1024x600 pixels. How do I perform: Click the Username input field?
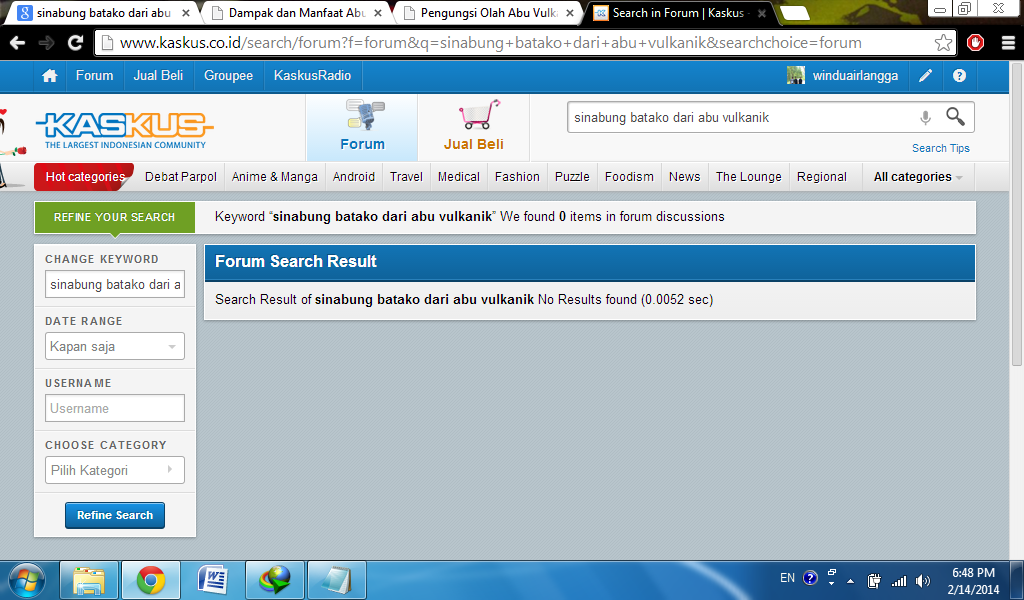(x=115, y=408)
